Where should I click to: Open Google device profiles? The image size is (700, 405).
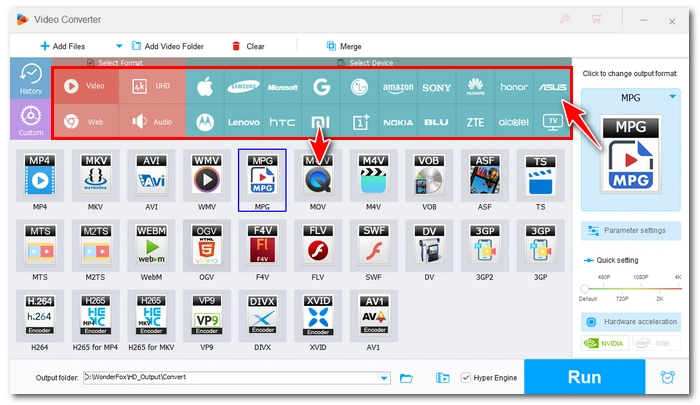click(321, 87)
